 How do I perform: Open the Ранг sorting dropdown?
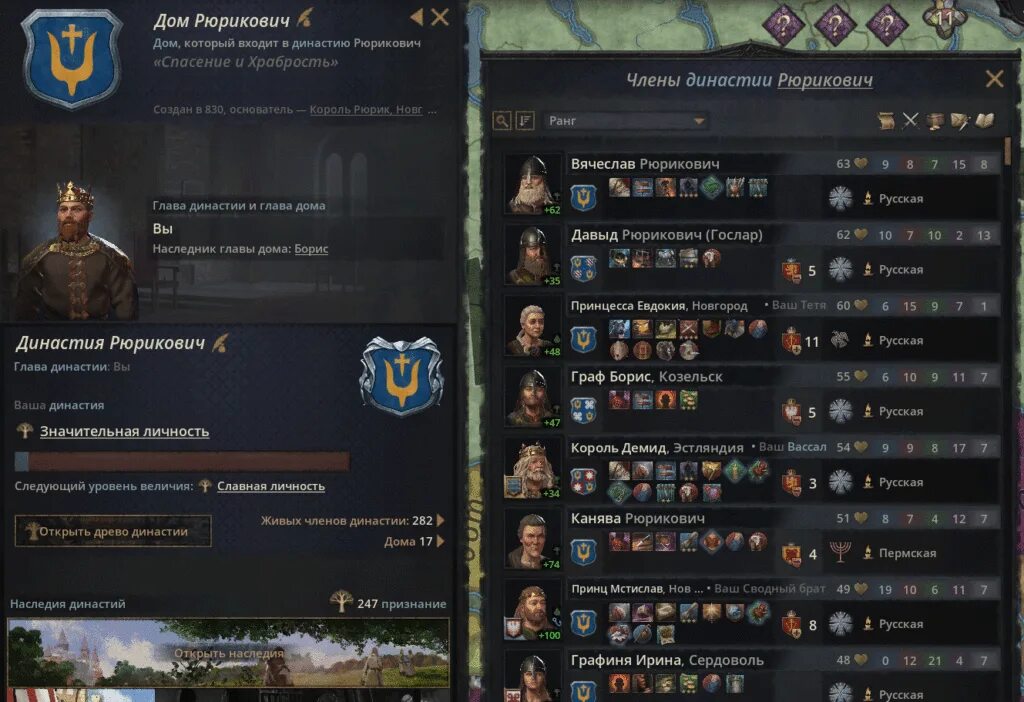point(626,121)
